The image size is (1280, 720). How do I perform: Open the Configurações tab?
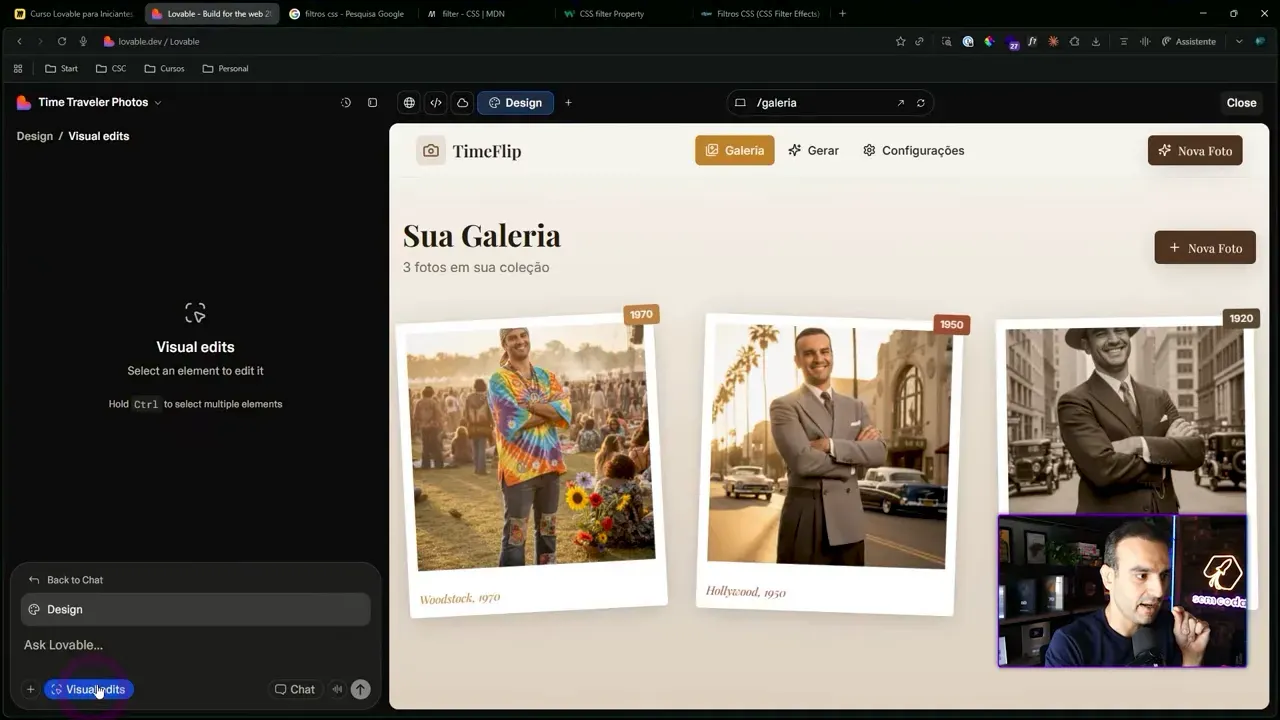913,150
